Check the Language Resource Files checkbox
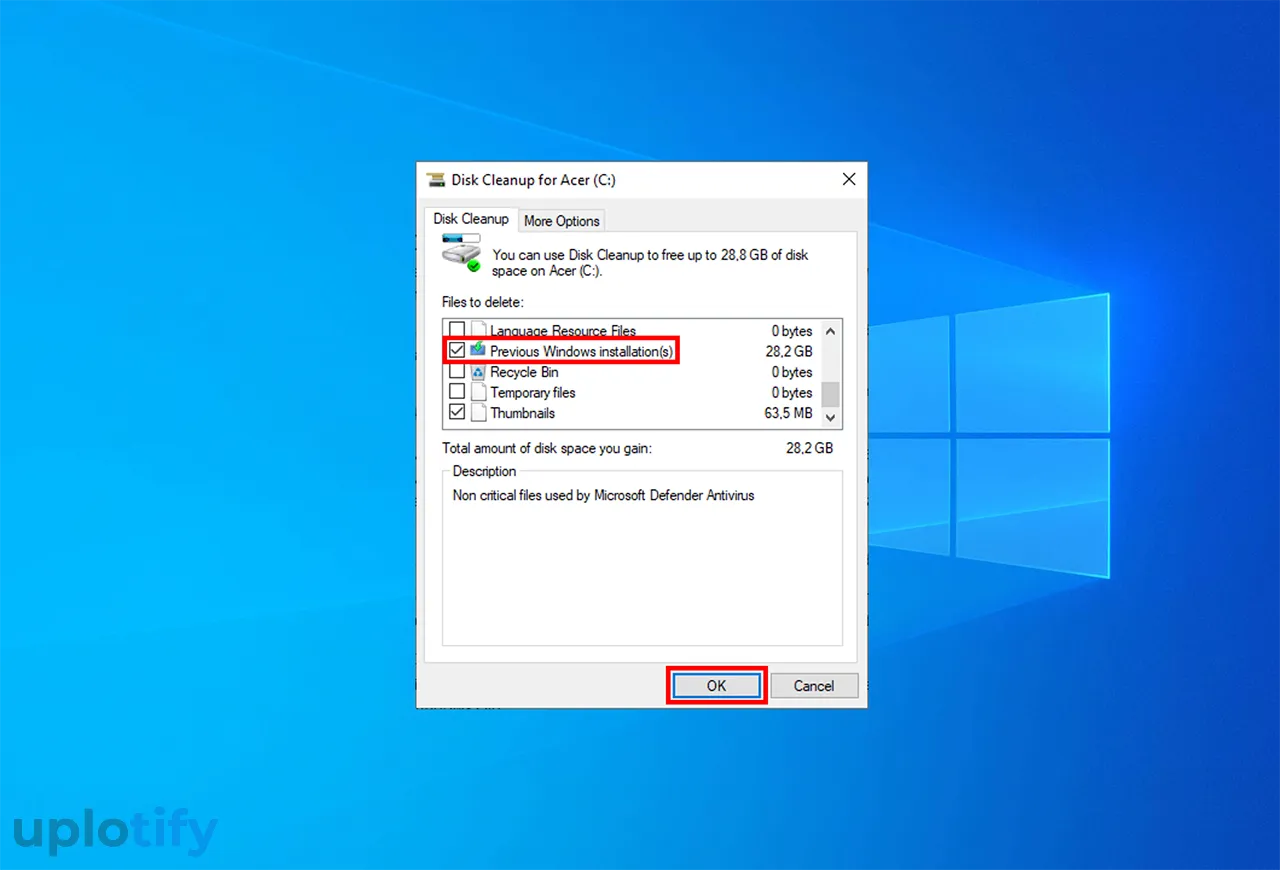The width and height of the screenshot is (1280, 870). coord(457,330)
